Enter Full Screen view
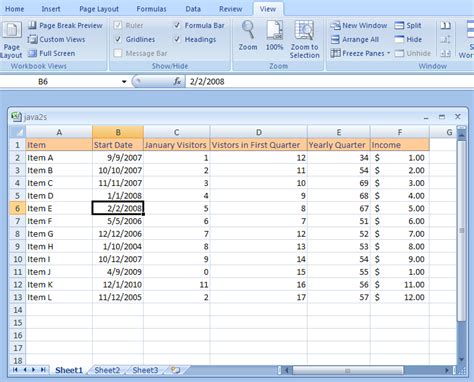Viewport: 474px width, 382px height. pos(51,53)
